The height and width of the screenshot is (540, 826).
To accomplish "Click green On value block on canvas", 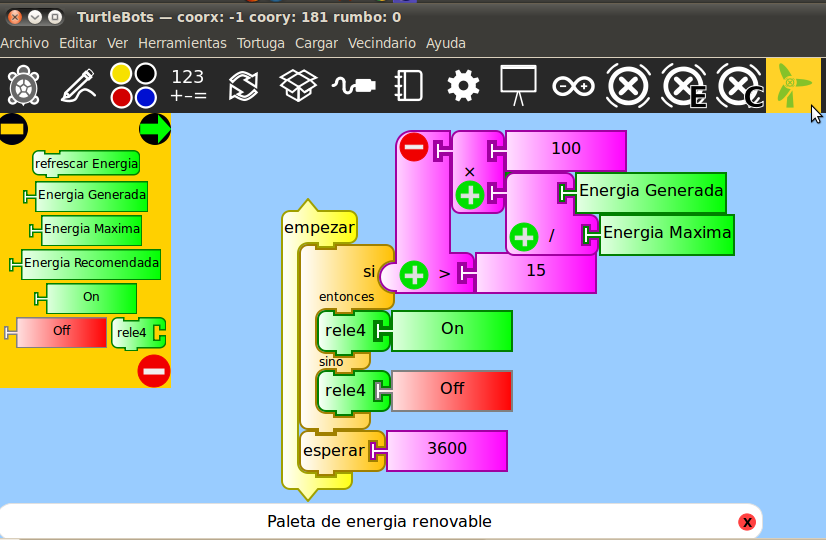I will [x=451, y=330].
